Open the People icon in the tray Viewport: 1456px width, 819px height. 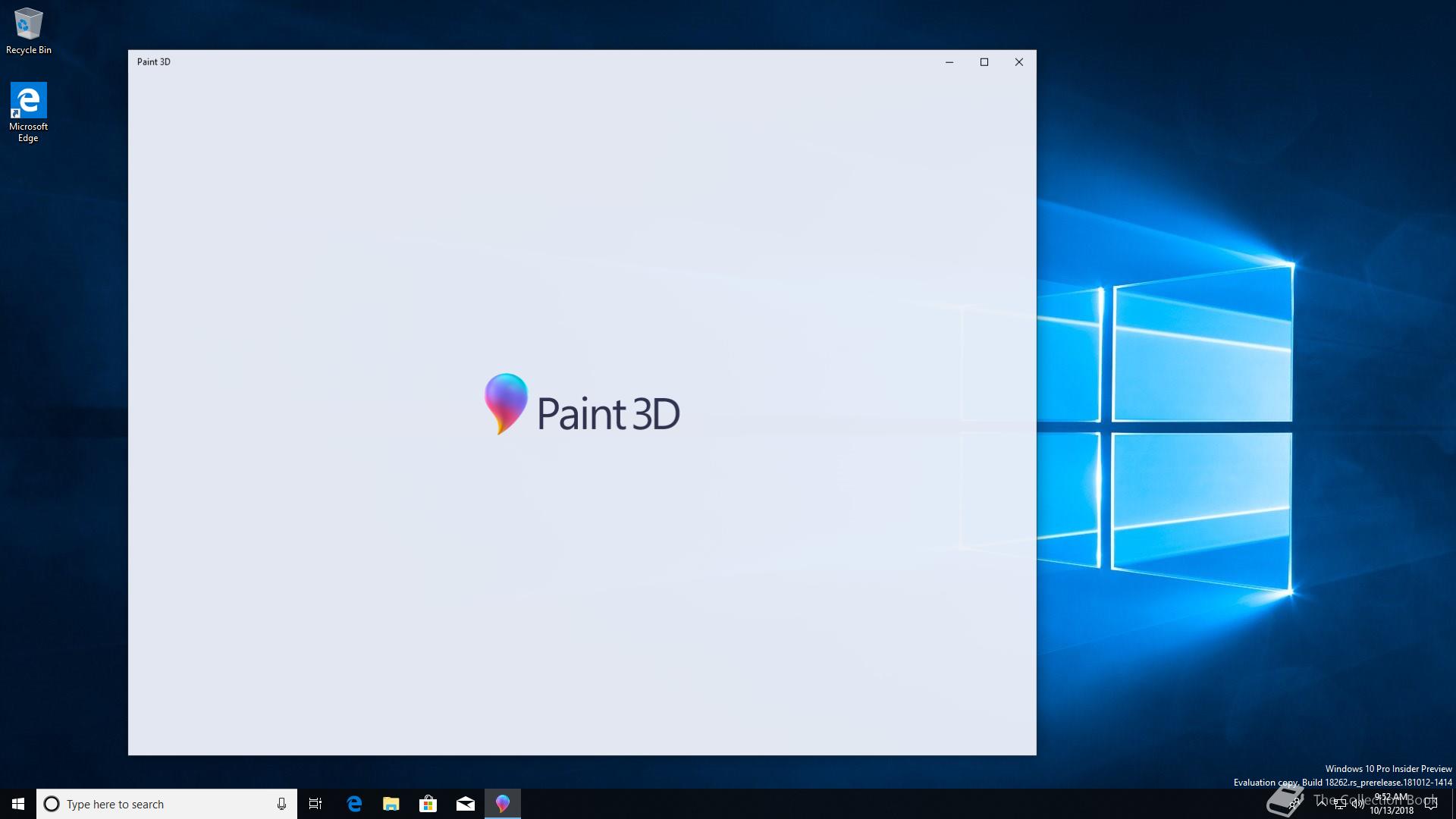[1294, 803]
